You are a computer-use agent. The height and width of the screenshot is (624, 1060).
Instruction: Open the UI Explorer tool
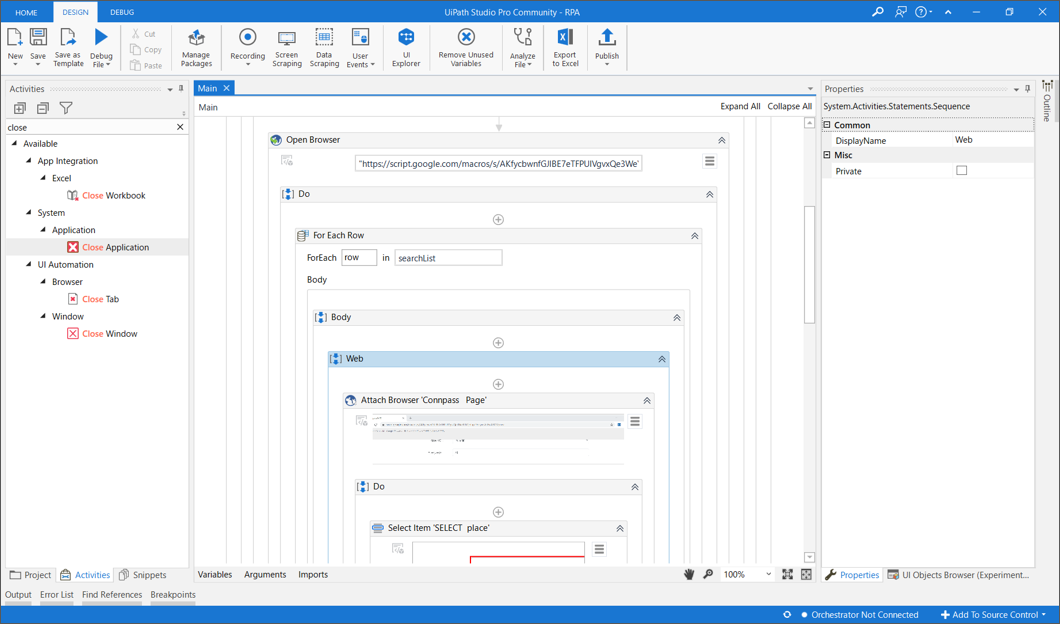406,47
